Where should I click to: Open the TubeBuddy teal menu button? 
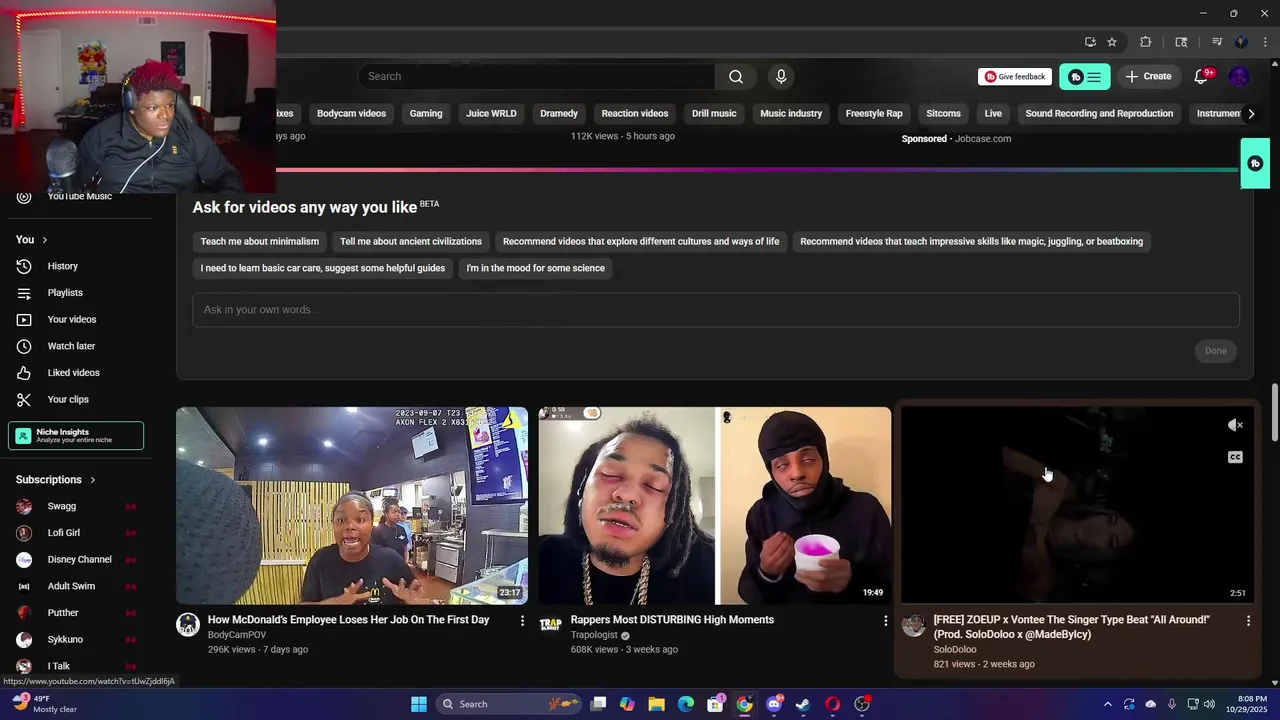1085,76
